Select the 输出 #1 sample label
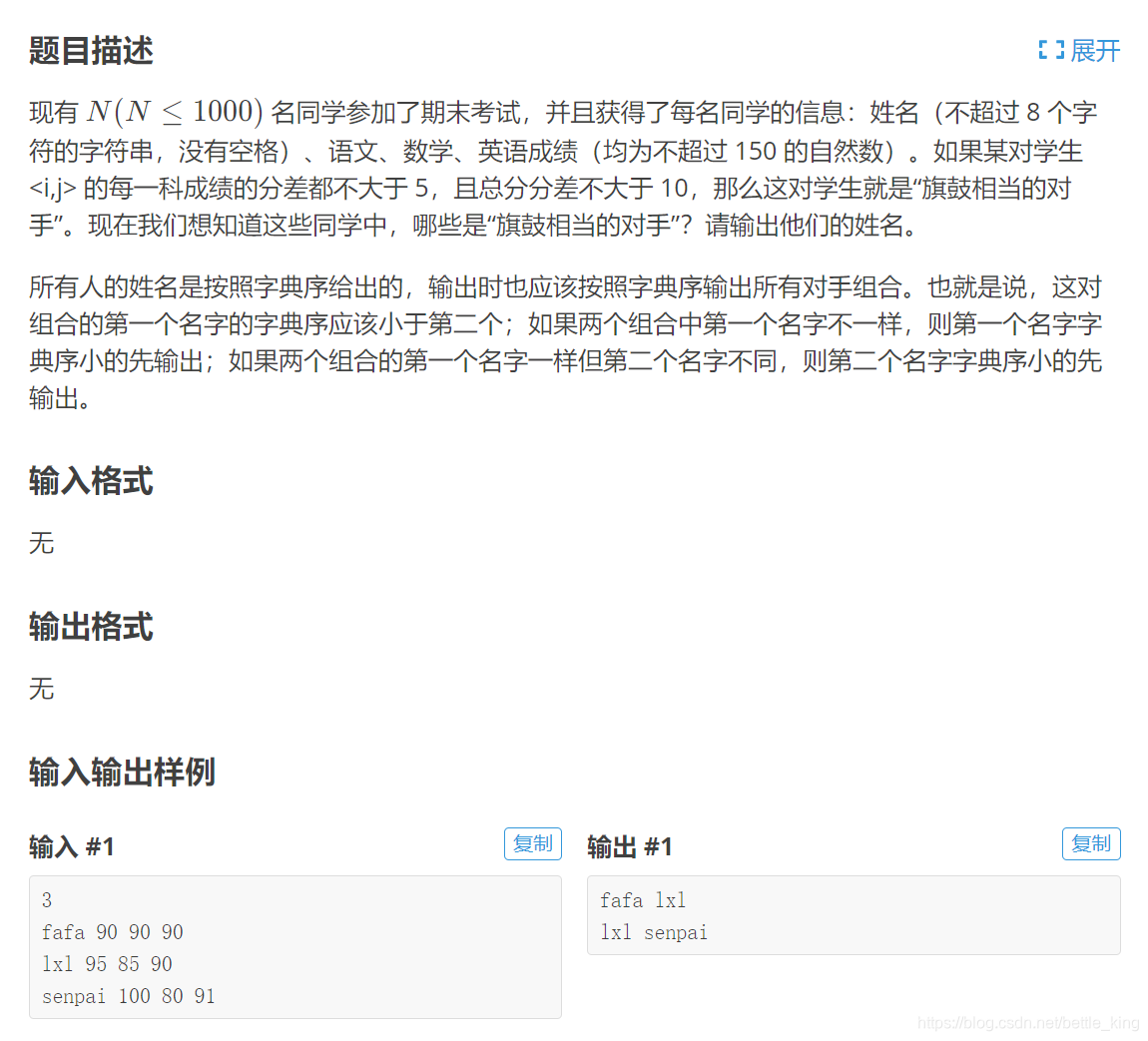Viewport: 1148px width, 1041px height. 629,845
